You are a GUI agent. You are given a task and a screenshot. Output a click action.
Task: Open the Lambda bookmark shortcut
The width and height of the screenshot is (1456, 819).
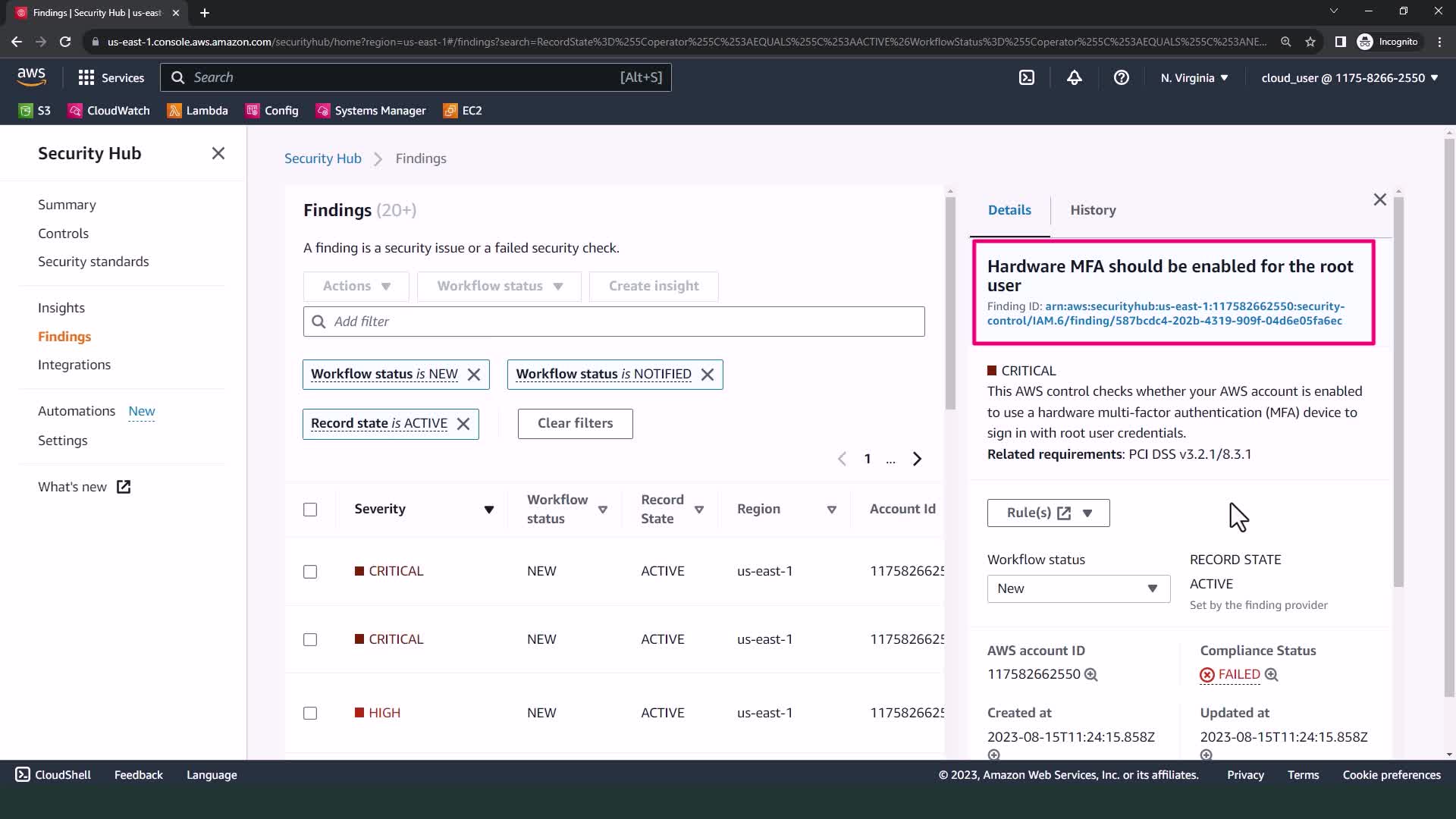coord(197,111)
